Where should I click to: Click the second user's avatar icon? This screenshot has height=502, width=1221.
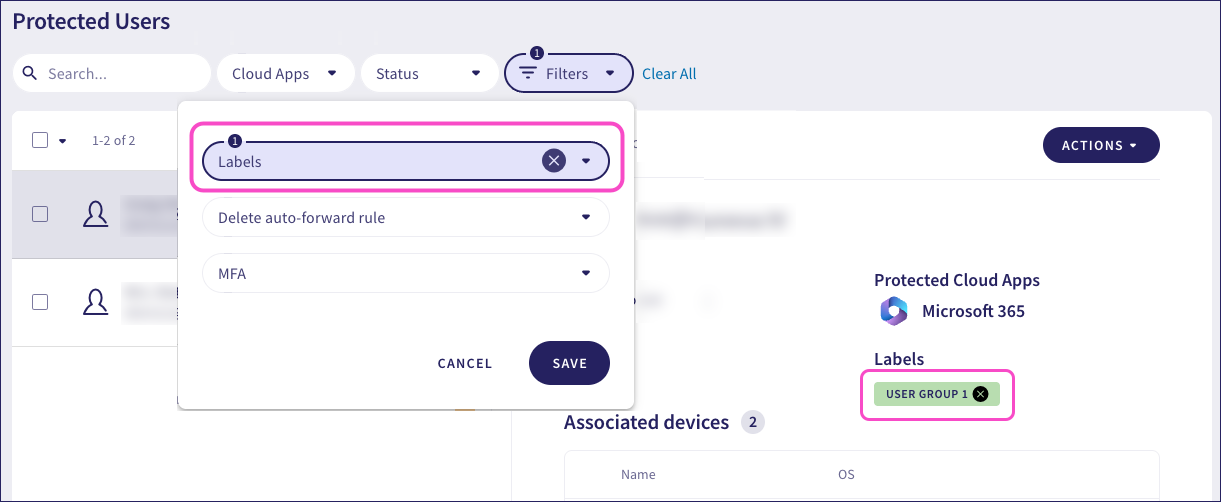95,301
